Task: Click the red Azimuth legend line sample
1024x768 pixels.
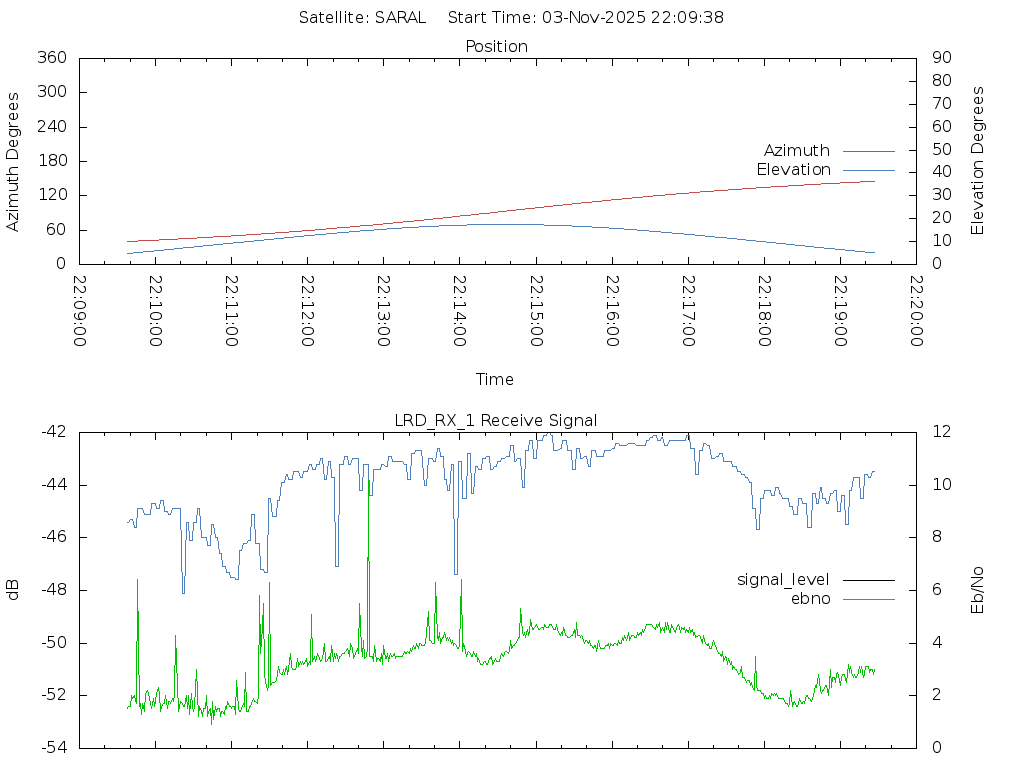Action: [x=868, y=151]
